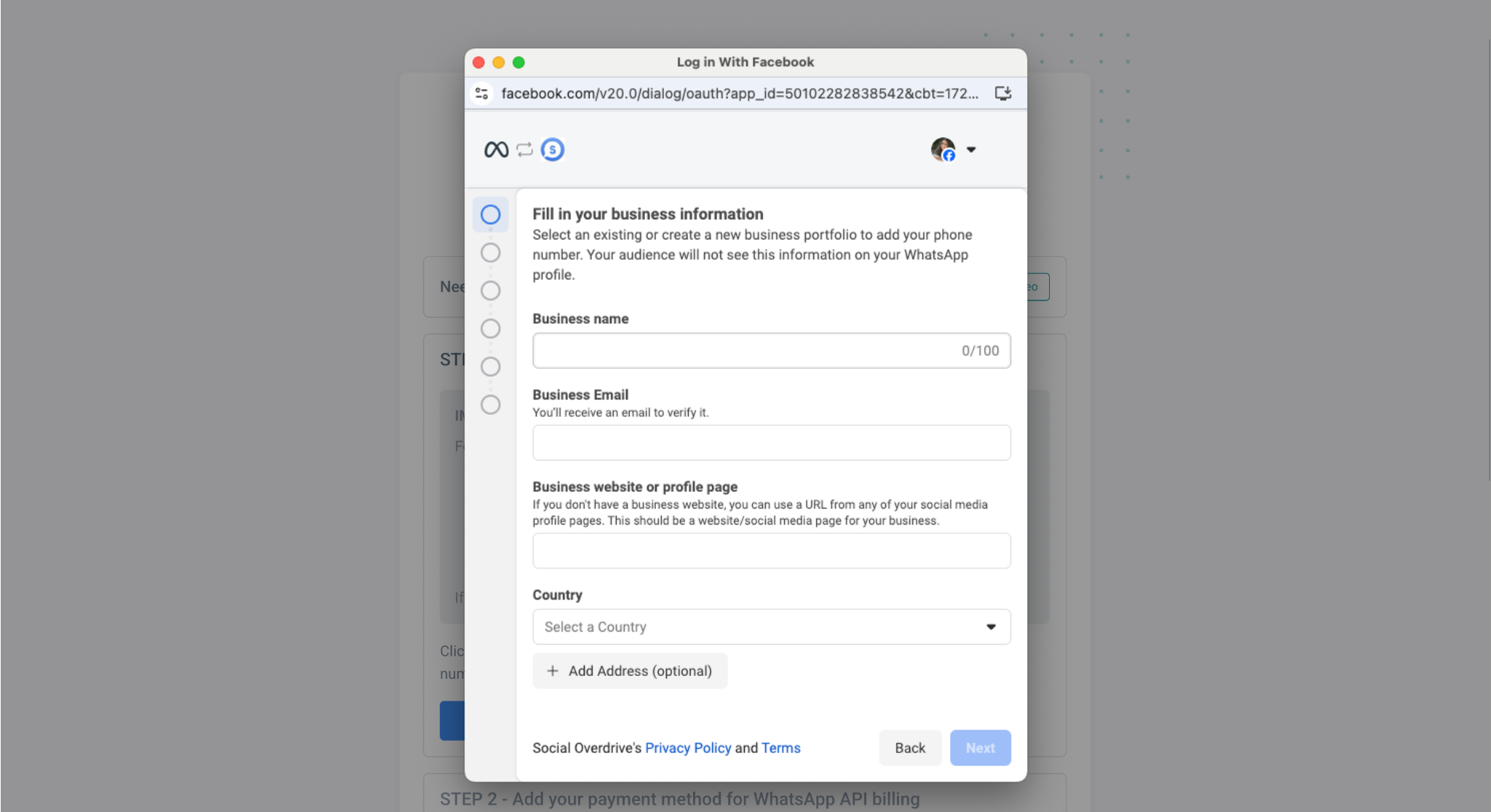Click the Meta logo icon
Screen dimensions: 1491x812
[497, 150]
